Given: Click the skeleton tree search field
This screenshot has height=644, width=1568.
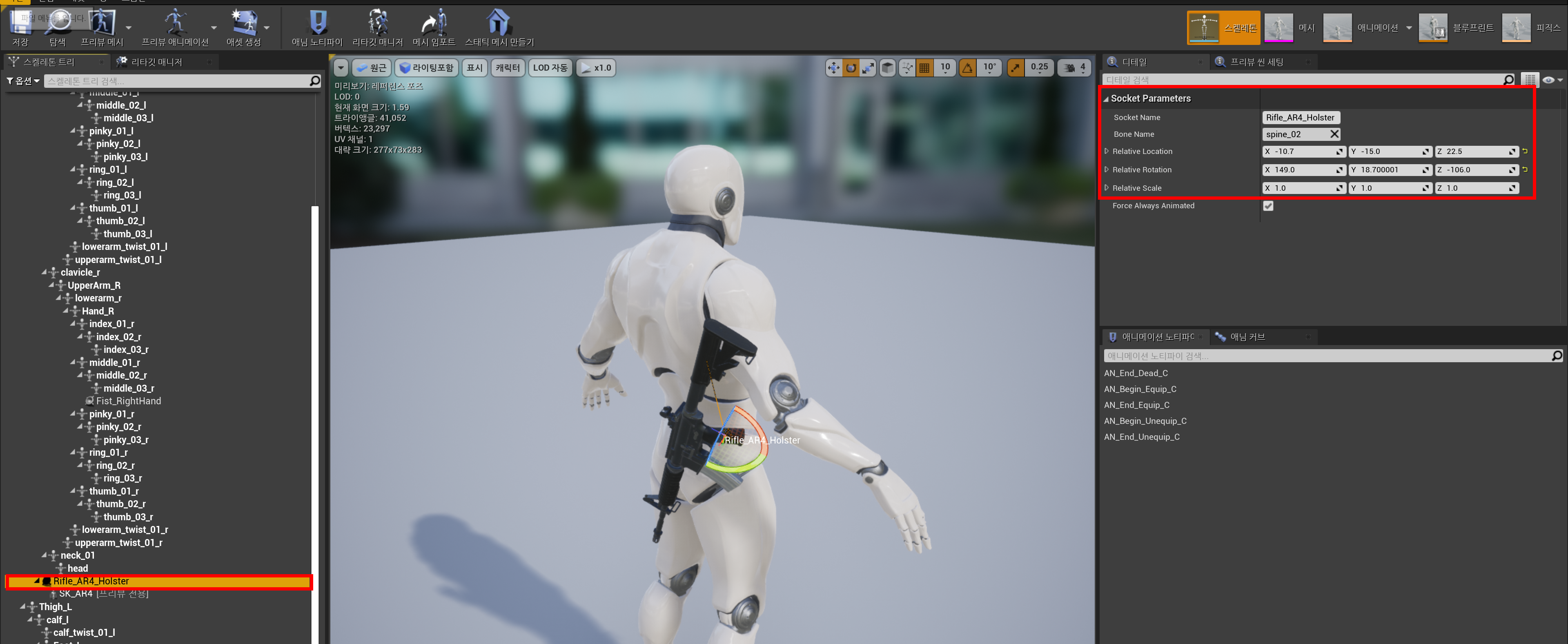Looking at the screenshot, I should (176, 81).
